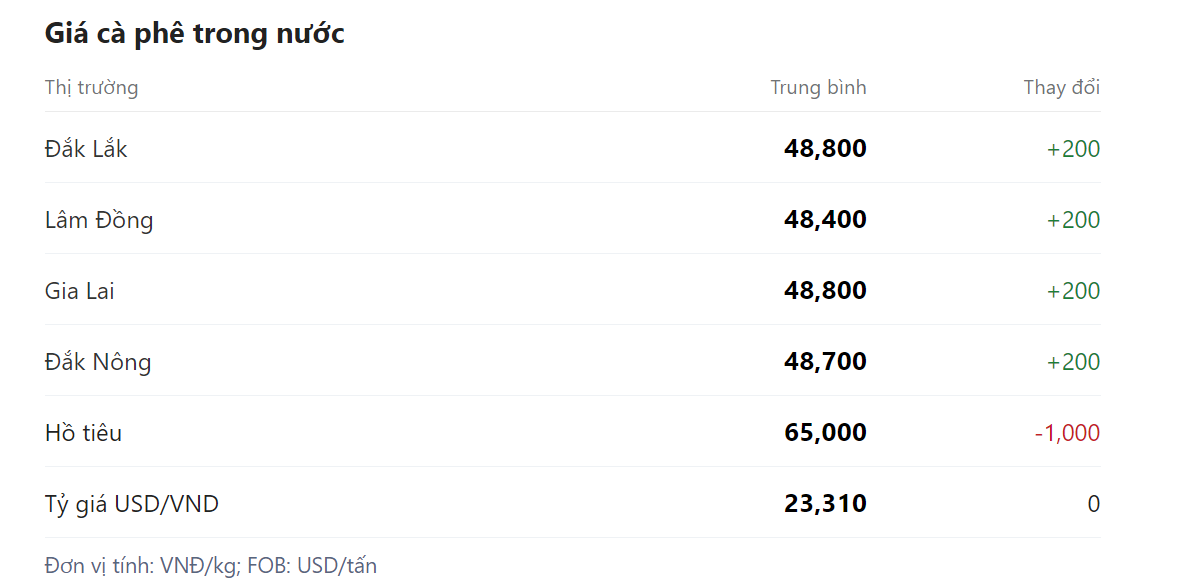Click Lâm Đồng's green +200 change
1188x583 pixels.
tap(1073, 220)
